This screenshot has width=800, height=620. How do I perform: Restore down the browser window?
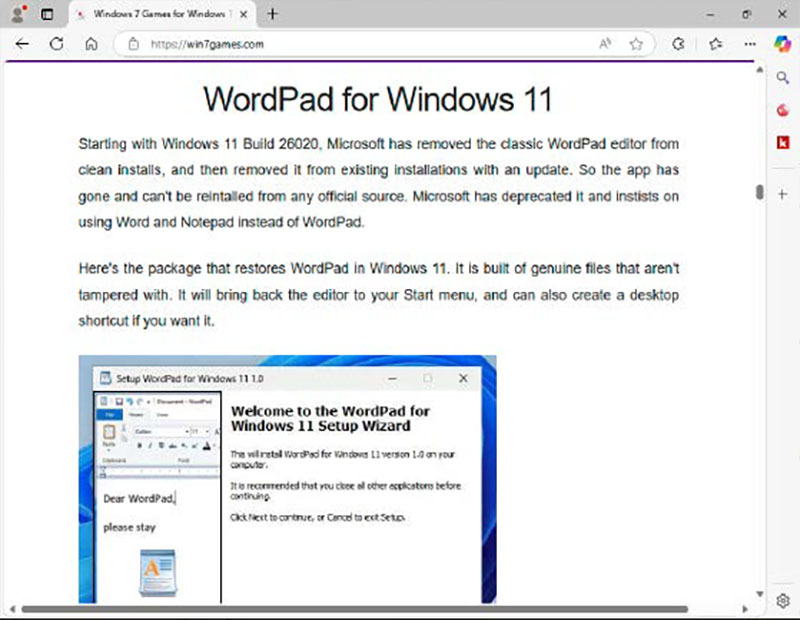746,14
